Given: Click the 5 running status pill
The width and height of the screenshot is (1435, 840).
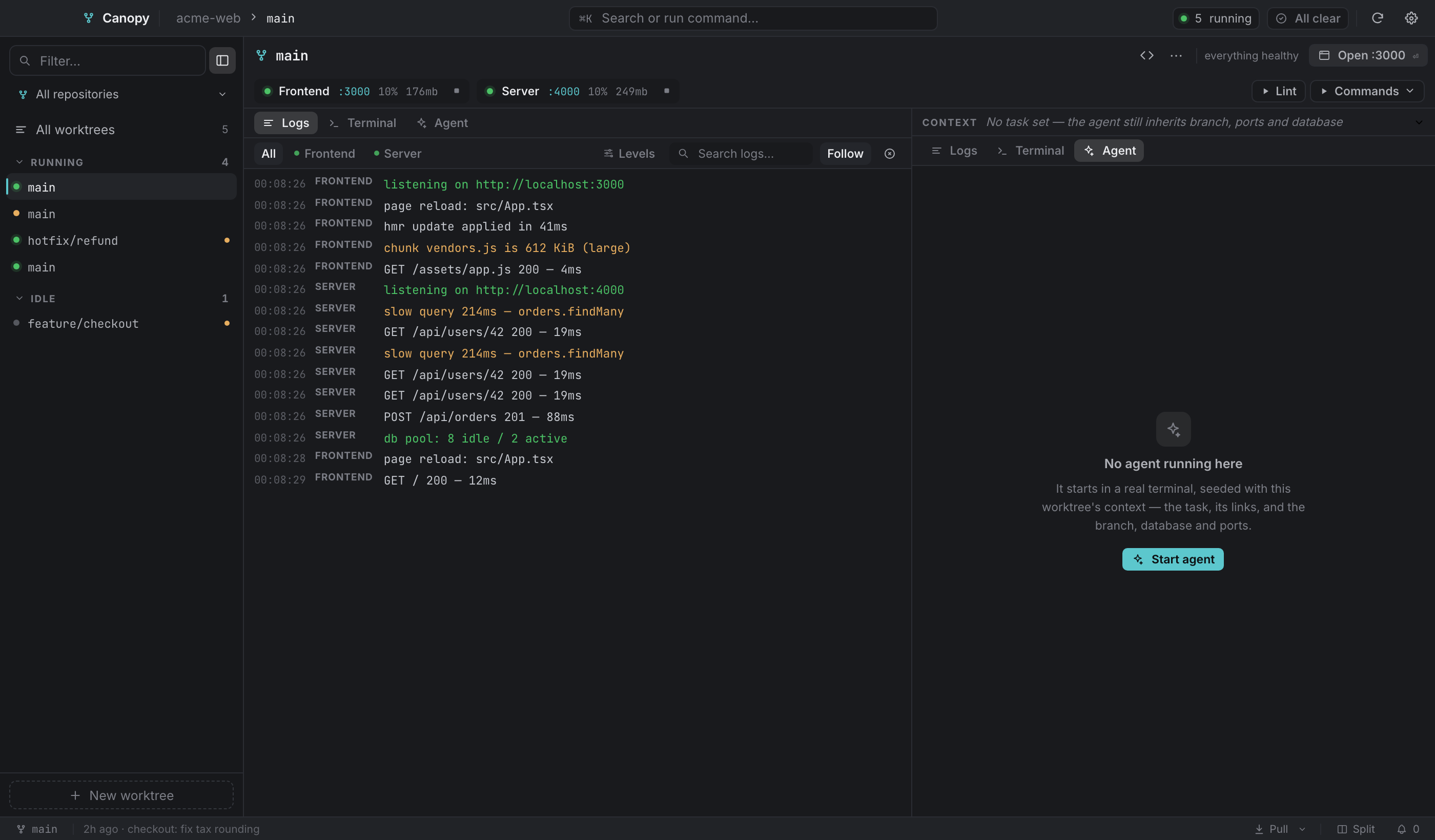Looking at the screenshot, I should (x=1216, y=18).
